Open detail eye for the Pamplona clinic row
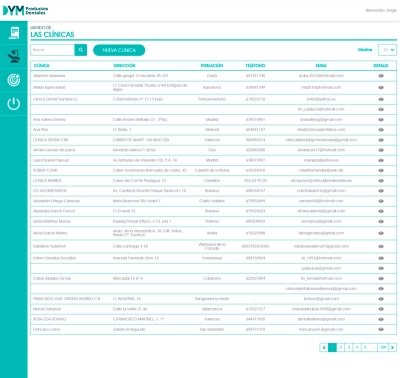This screenshot has height=378, width=400. pos(381,99)
